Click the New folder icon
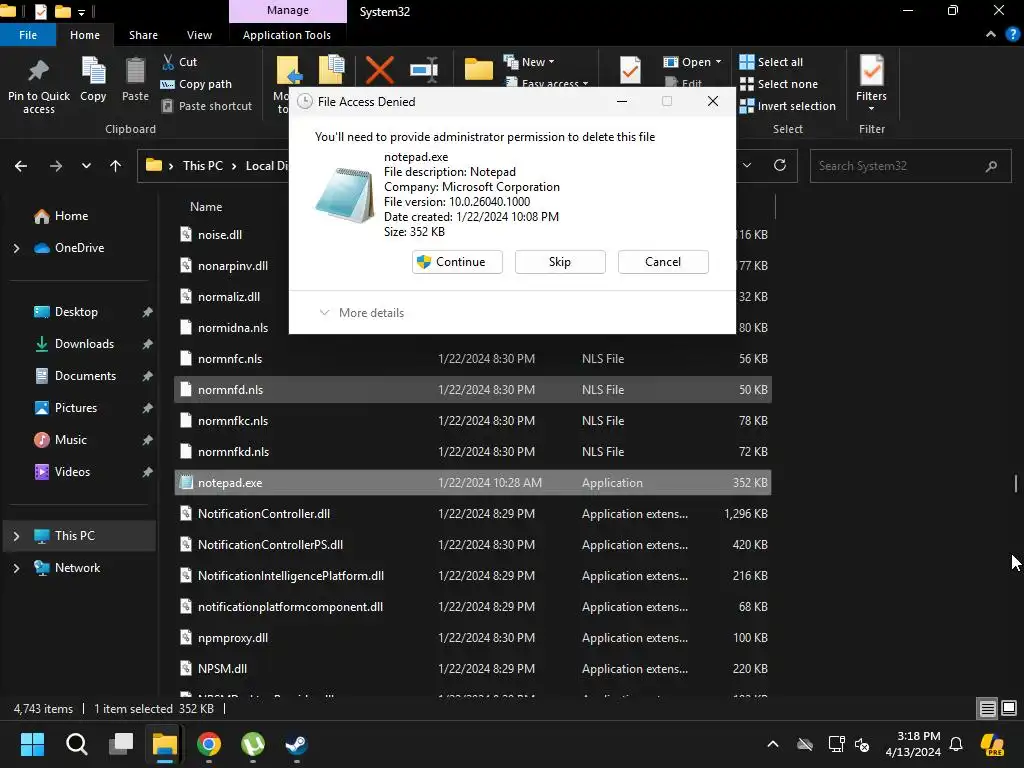The width and height of the screenshot is (1024, 768). coord(479,69)
